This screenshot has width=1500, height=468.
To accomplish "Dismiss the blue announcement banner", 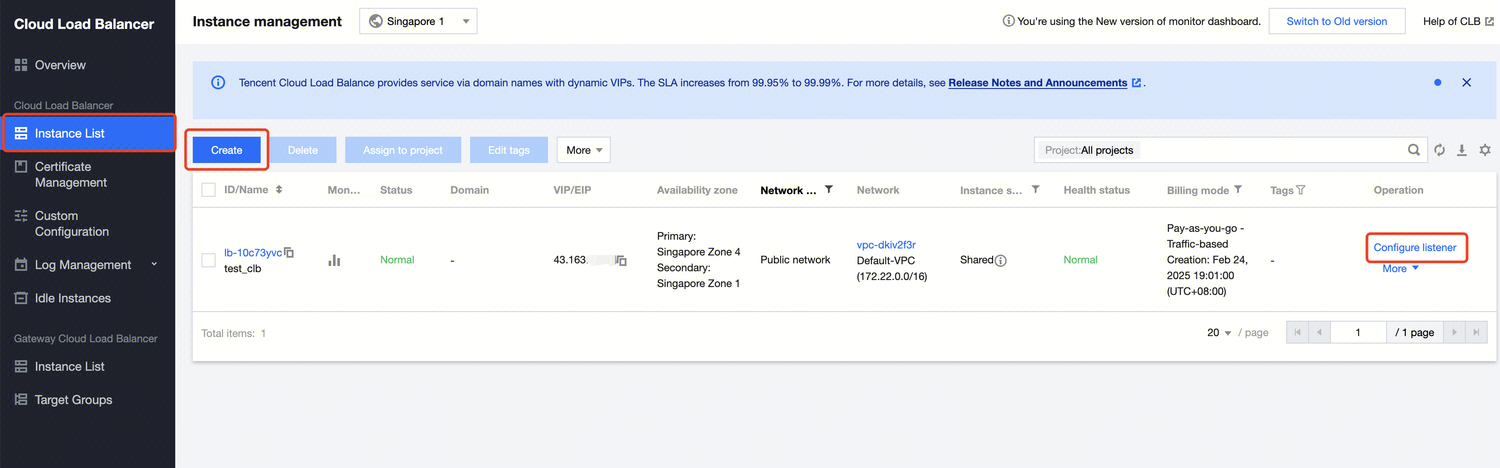I will (x=1466, y=82).
